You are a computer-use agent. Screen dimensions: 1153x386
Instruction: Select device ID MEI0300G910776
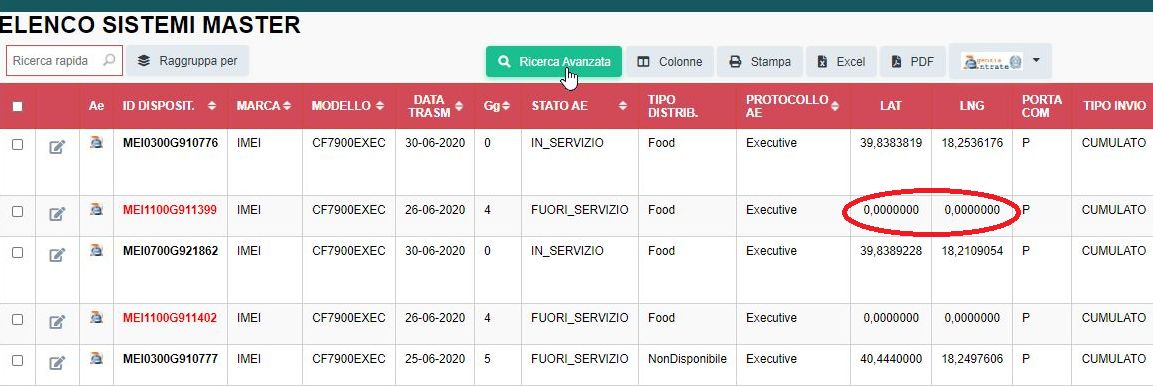pos(171,143)
